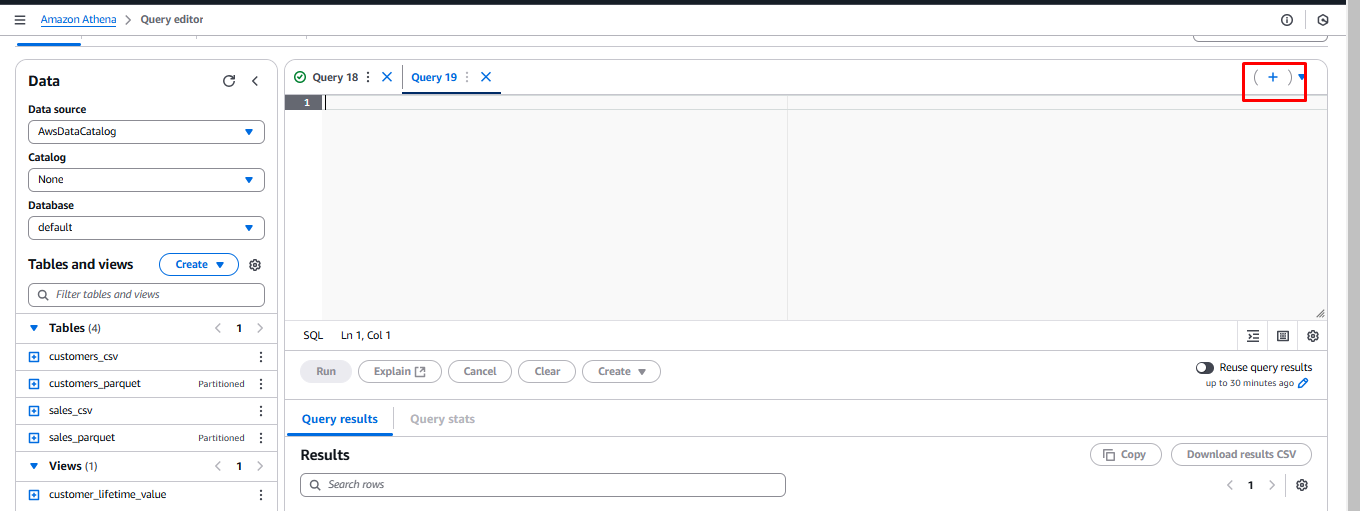This screenshot has width=1360, height=511.
Task: Expand the sales_parquet table columns
Action: 34,438
